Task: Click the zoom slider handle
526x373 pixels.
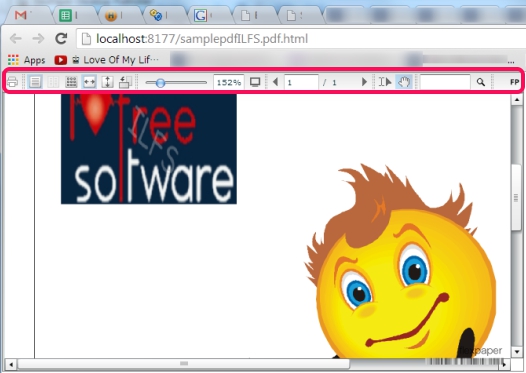Action: 160,83
